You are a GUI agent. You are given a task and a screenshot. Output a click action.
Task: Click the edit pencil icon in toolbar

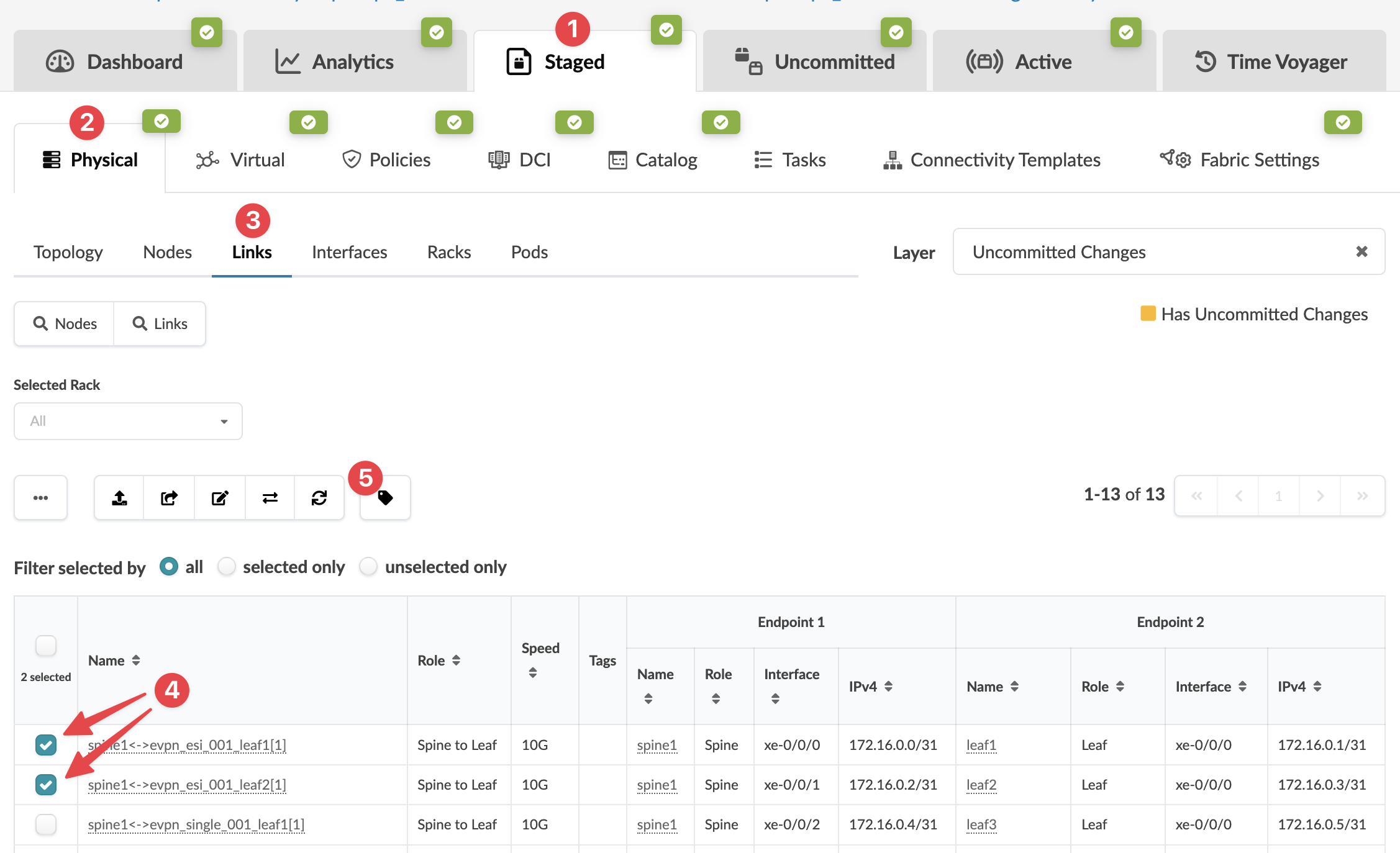(220, 498)
